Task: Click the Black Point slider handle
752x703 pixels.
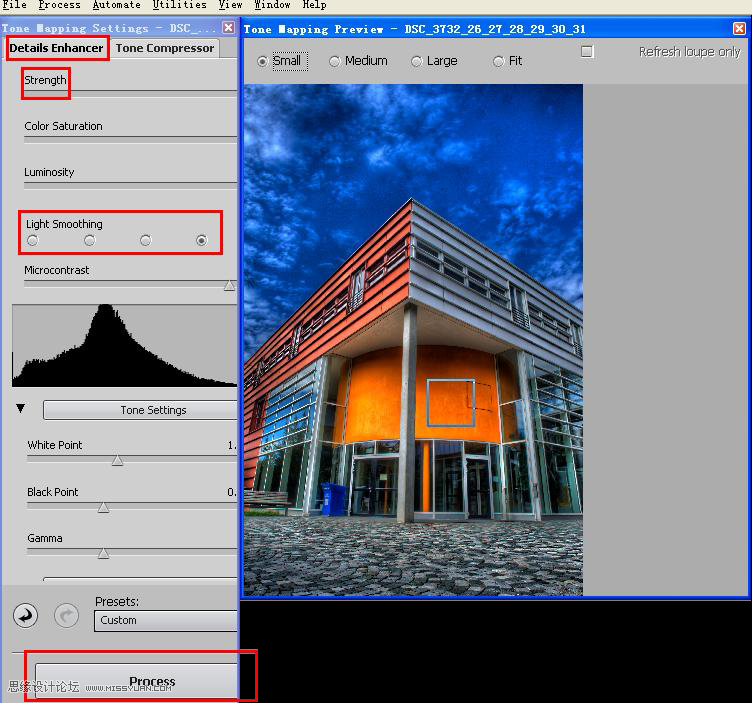Action: [x=103, y=507]
